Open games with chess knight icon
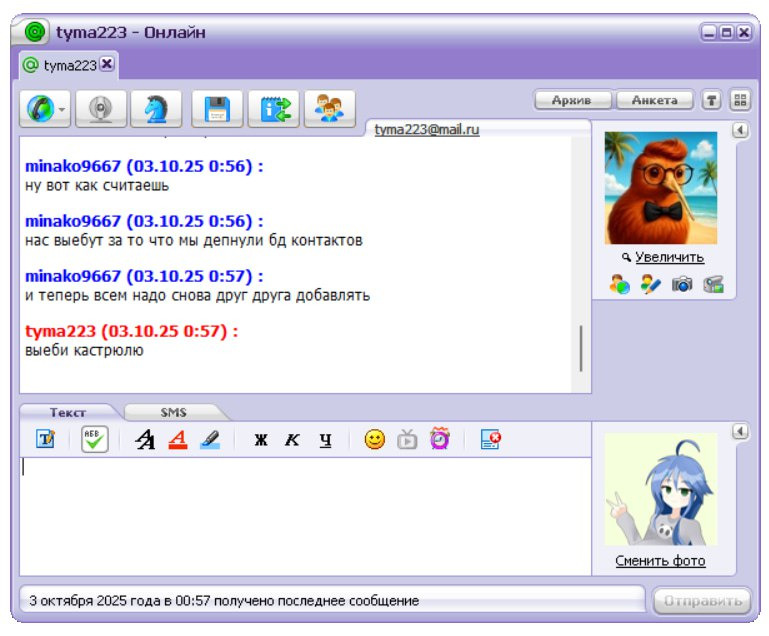The image size is (769, 636). click(x=156, y=108)
